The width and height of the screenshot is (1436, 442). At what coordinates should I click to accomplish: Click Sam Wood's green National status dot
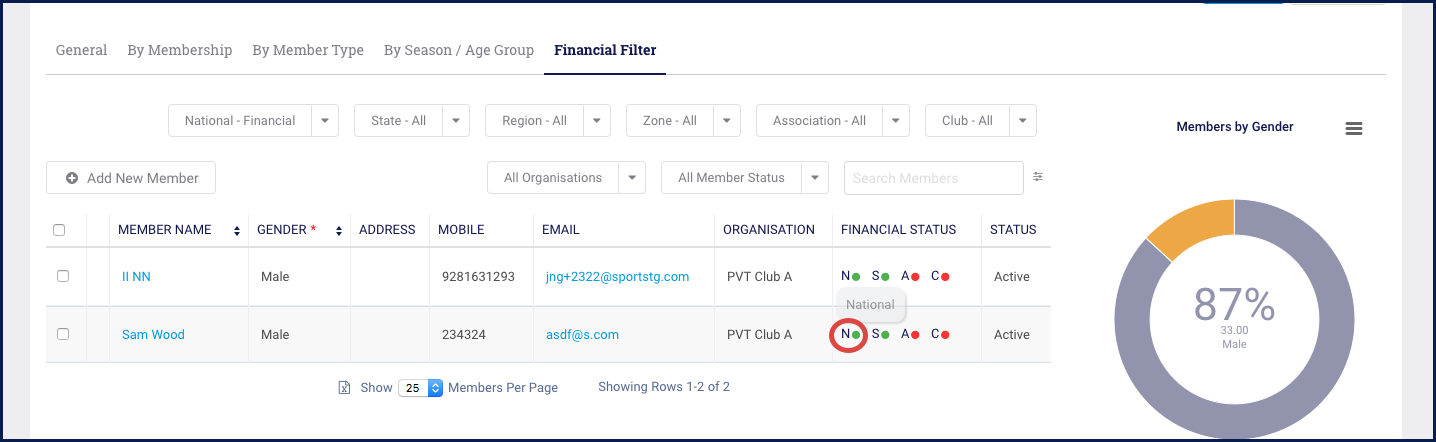click(856, 335)
